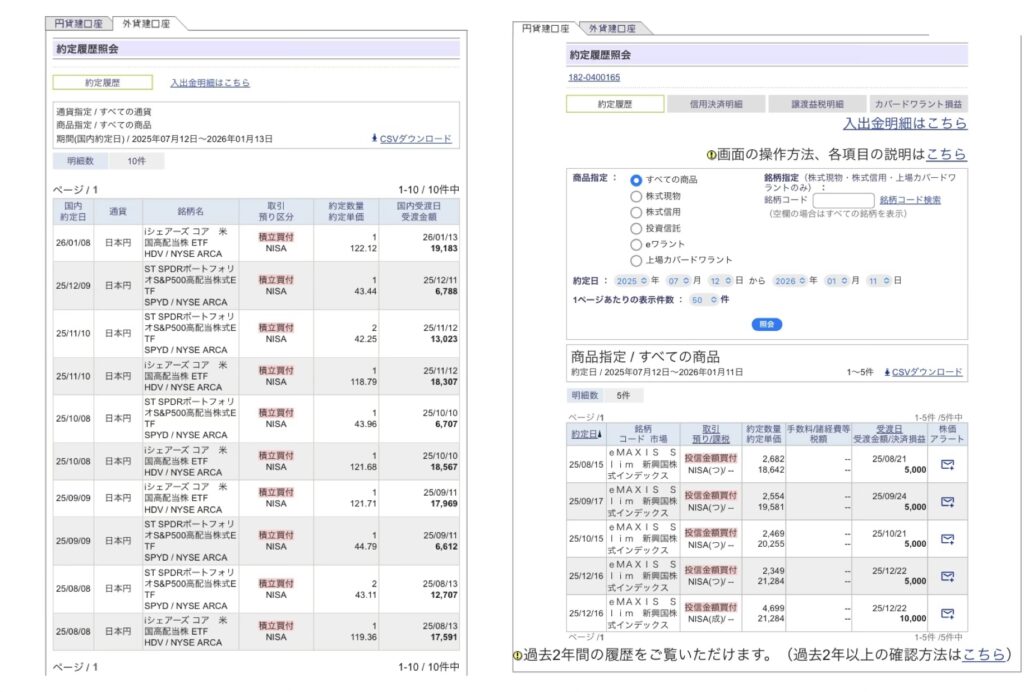Choose the eワラント radio option
Screen dimensions: 1024x692
coord(636,244)
